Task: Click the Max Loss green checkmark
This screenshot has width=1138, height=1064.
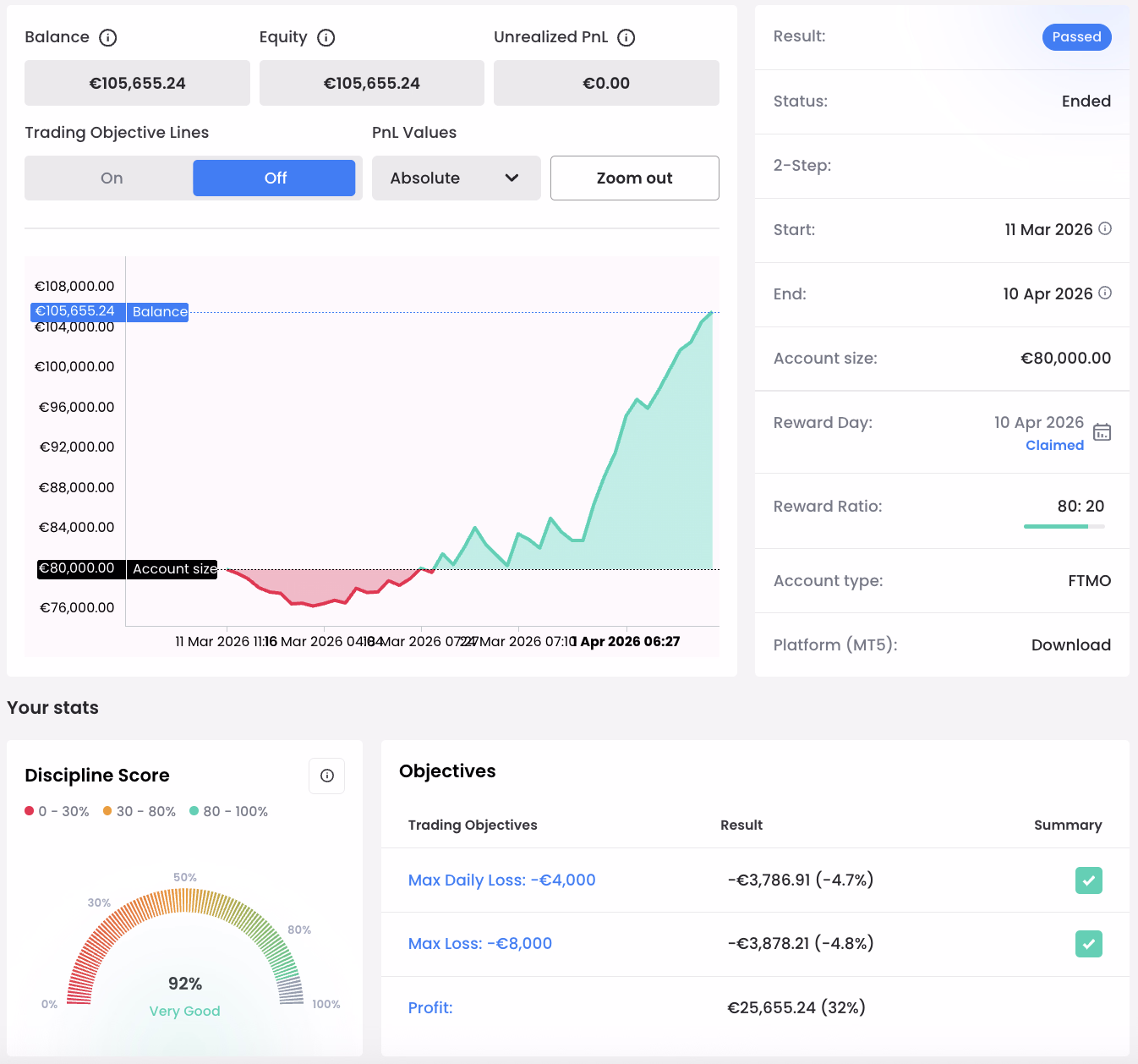Action: (x=1089, y=944)
